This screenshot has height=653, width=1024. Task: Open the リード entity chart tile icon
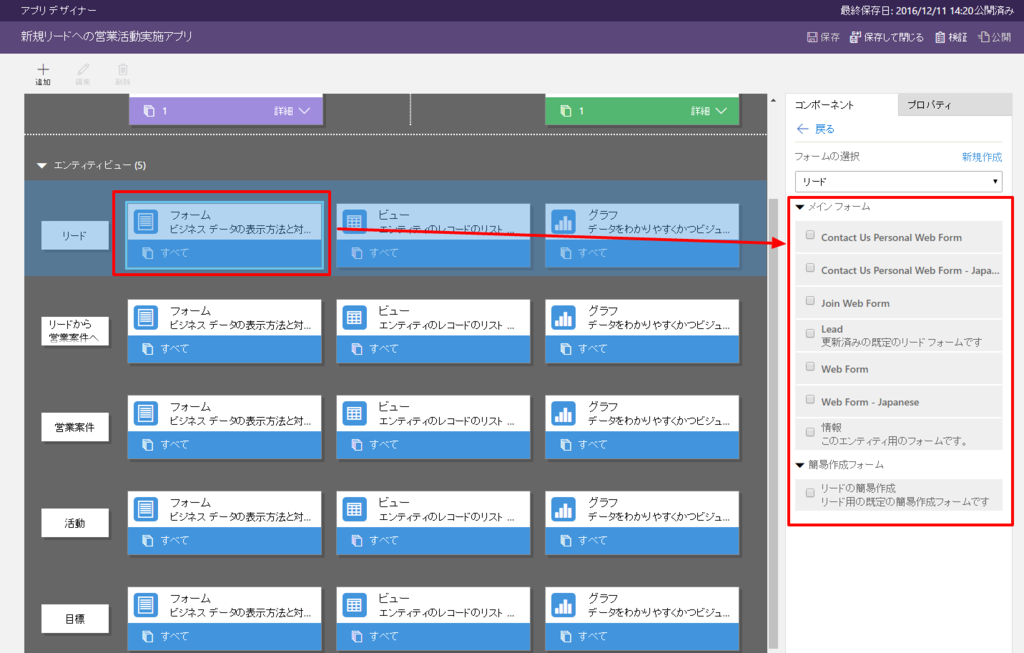coord(564,221)
